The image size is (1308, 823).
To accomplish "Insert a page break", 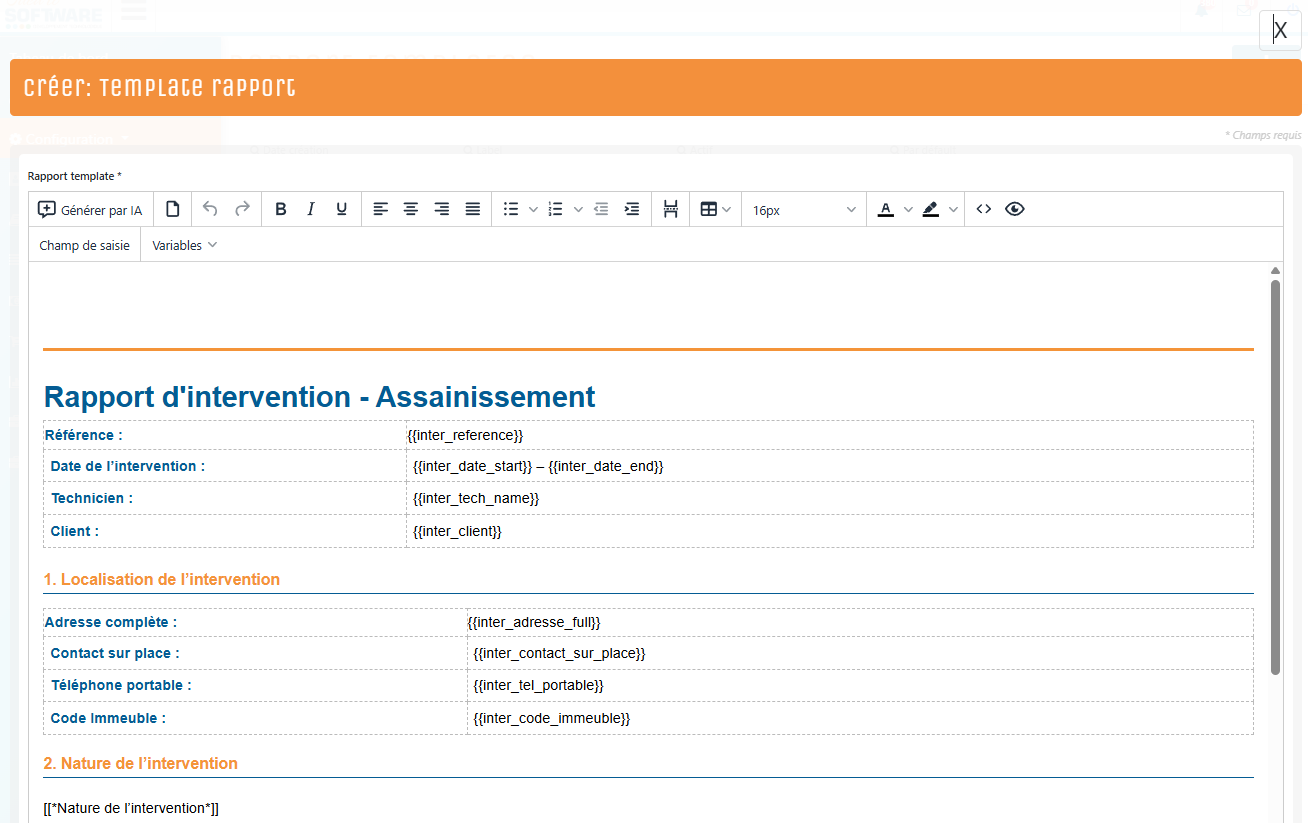I will click(671, 209).
